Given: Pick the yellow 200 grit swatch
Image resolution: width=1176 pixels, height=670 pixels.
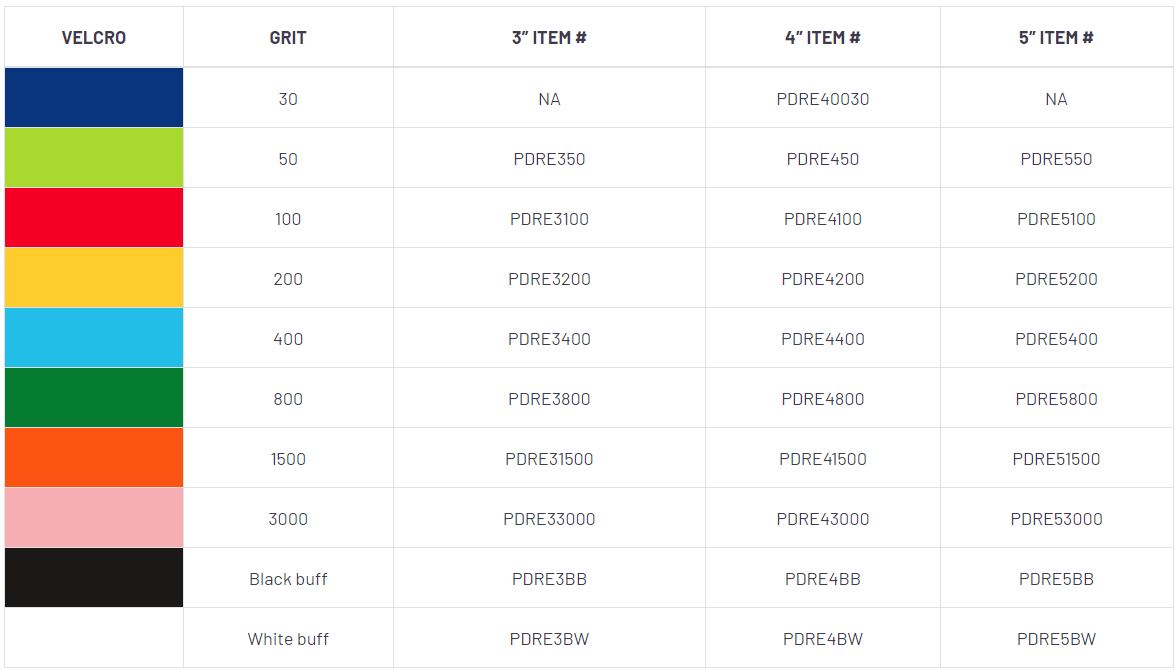Looking at the screenshot, I should click(94, 278).
